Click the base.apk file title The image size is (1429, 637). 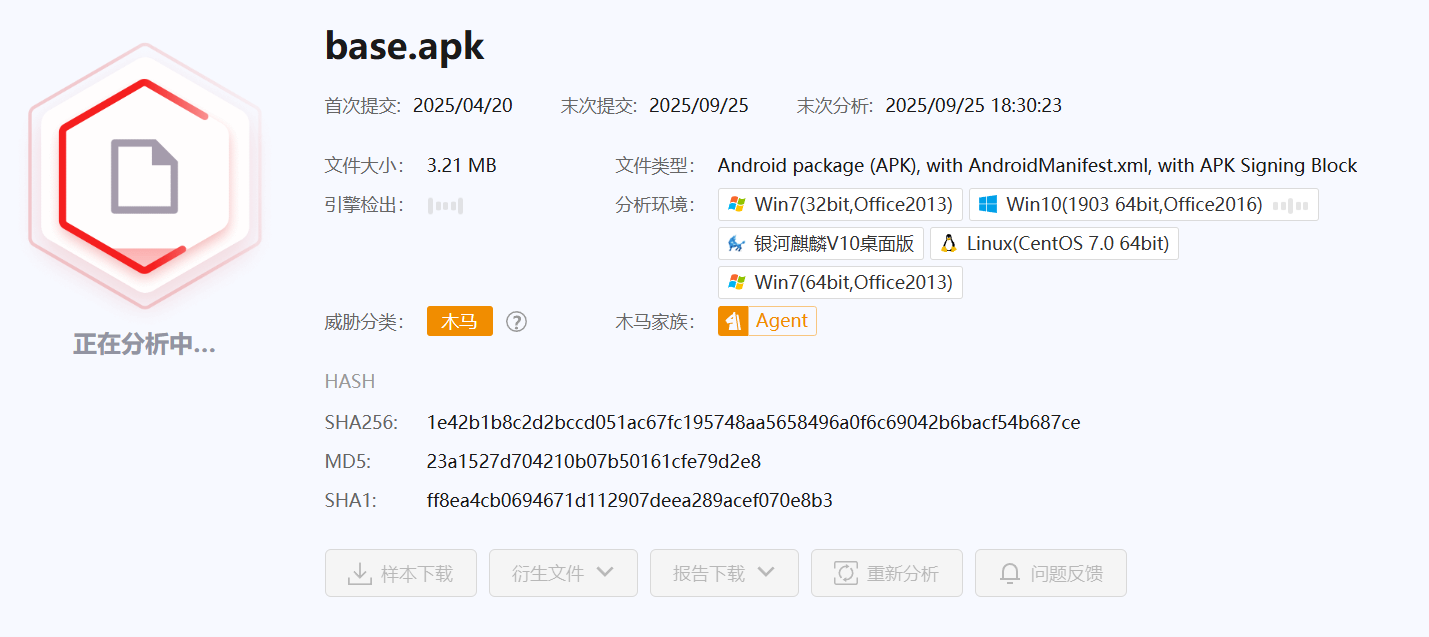404,47
